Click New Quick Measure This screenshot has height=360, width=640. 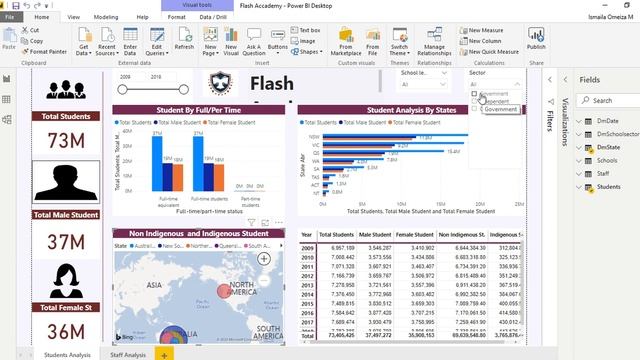click(x=489, y=52)
